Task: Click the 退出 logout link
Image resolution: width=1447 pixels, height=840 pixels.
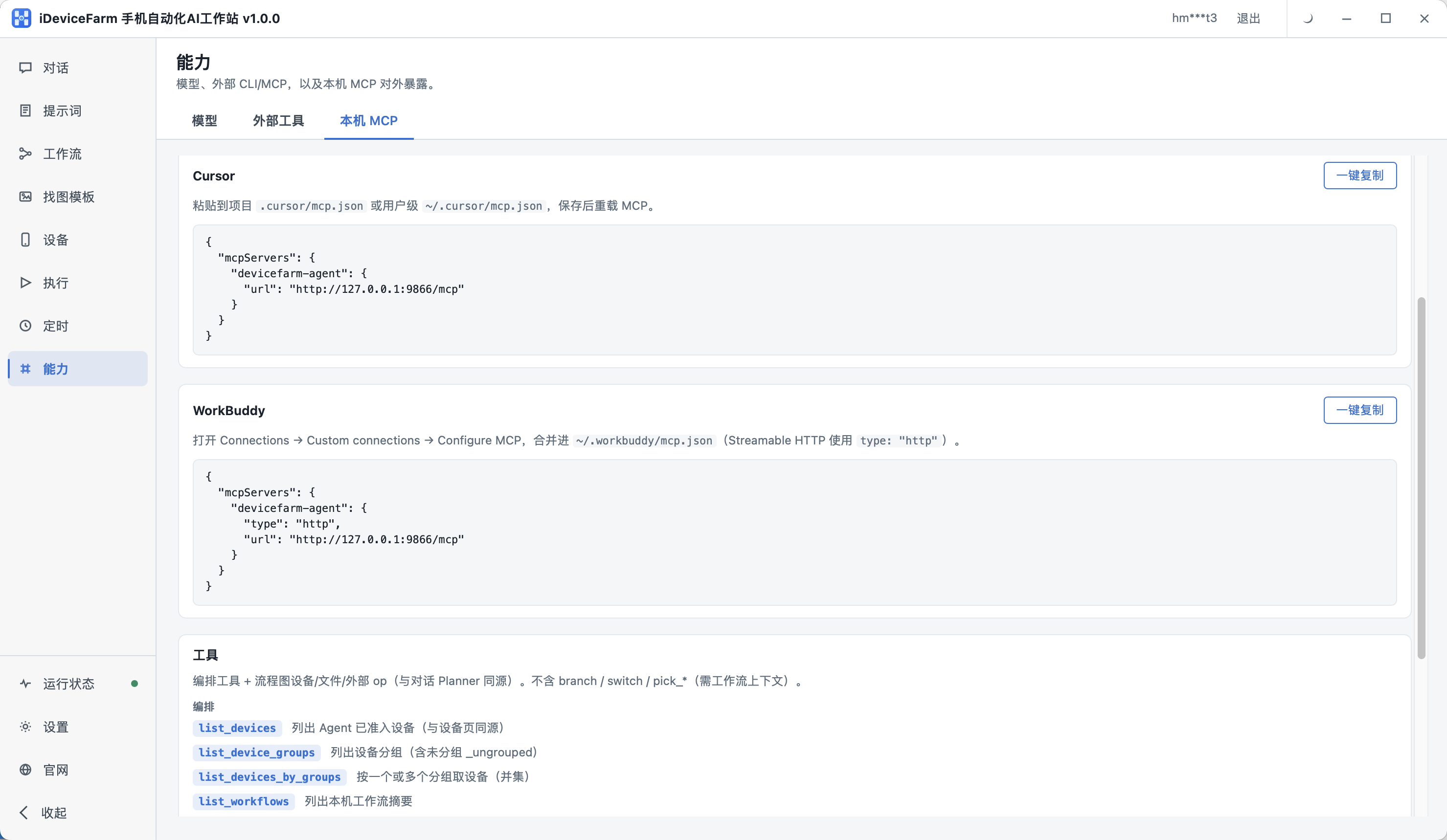Action: (1248, 19)
